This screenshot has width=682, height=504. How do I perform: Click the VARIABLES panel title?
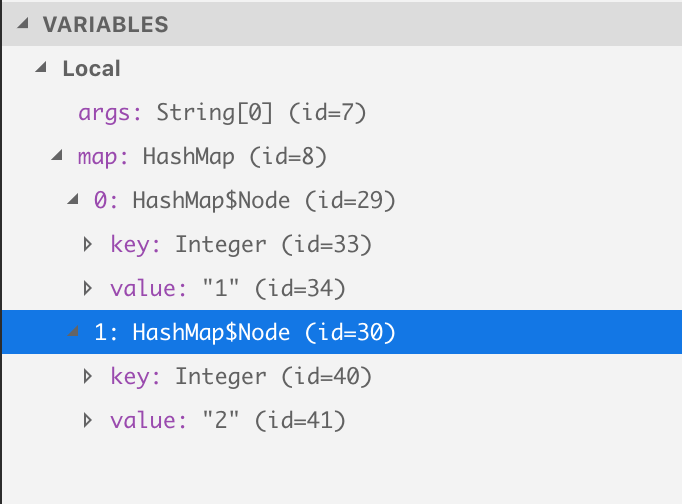pyautogui.click(x=105, y=25)
